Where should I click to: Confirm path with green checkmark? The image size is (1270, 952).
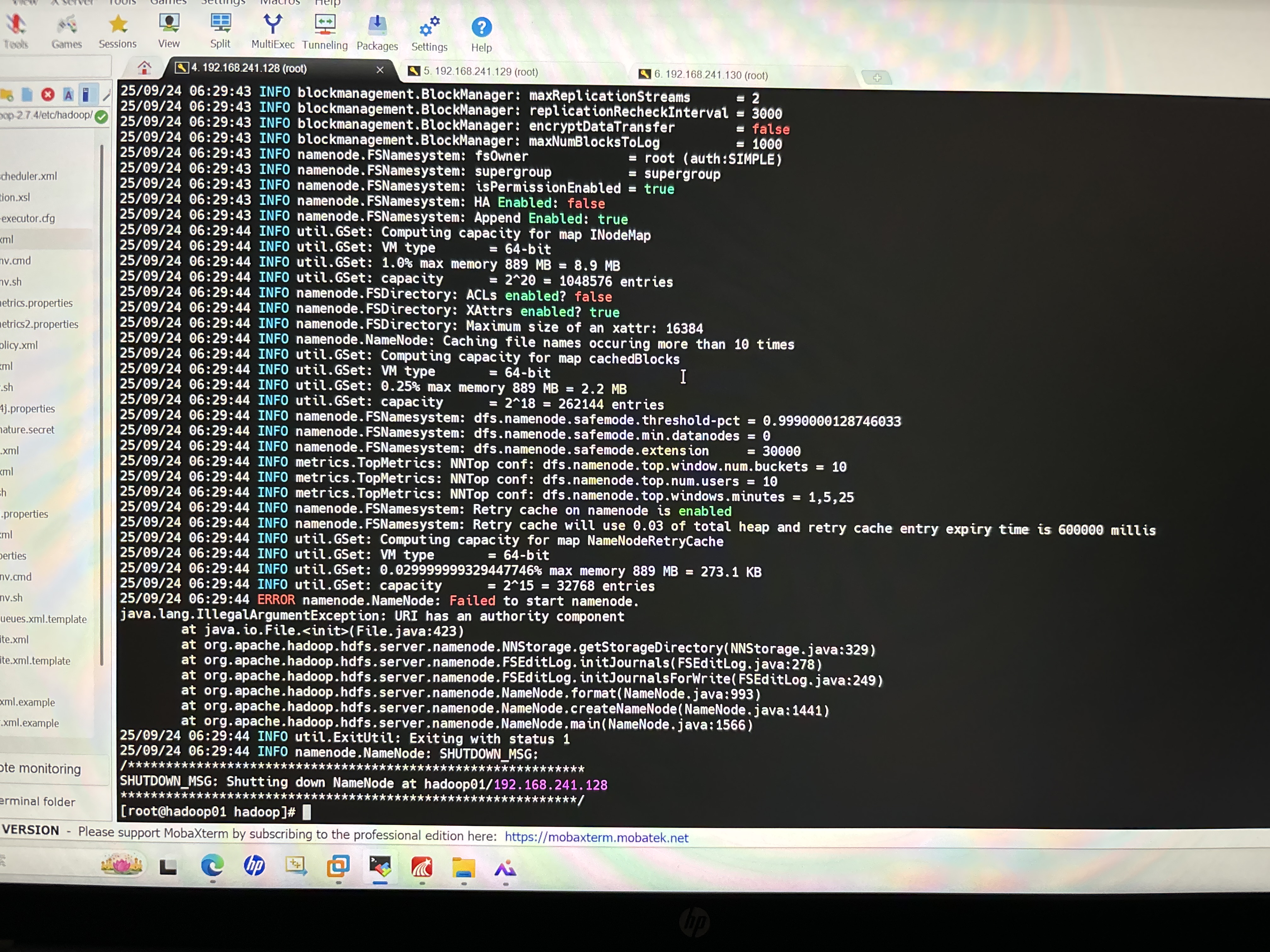coord(102,117)
